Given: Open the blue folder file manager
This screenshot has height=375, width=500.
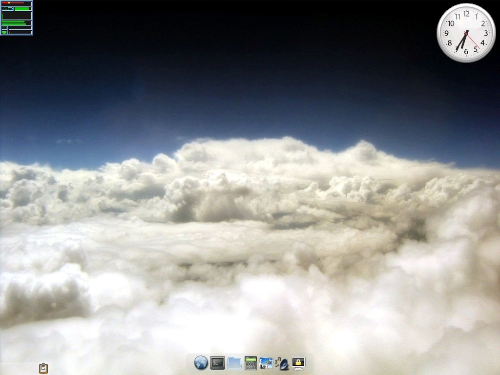Looking at the screenshot, I should tap(234, 363).
